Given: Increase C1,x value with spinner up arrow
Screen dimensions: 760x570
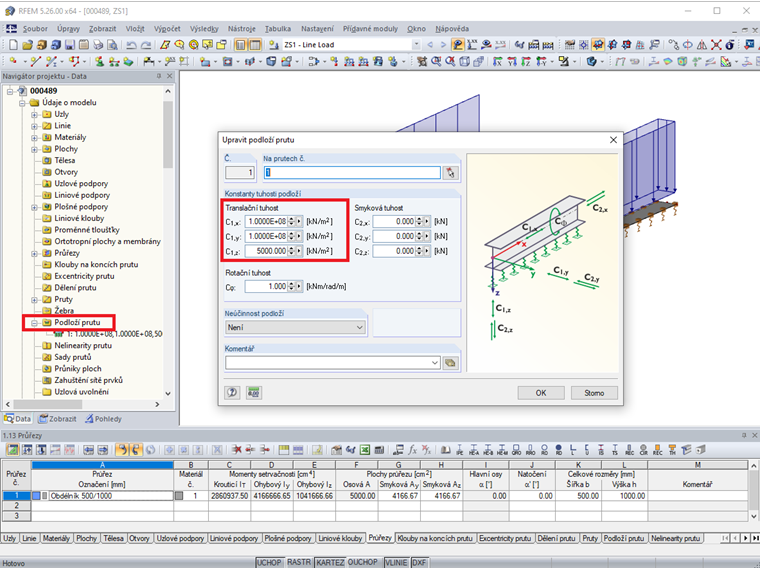Looking at the screenshot, I should 291,219.
